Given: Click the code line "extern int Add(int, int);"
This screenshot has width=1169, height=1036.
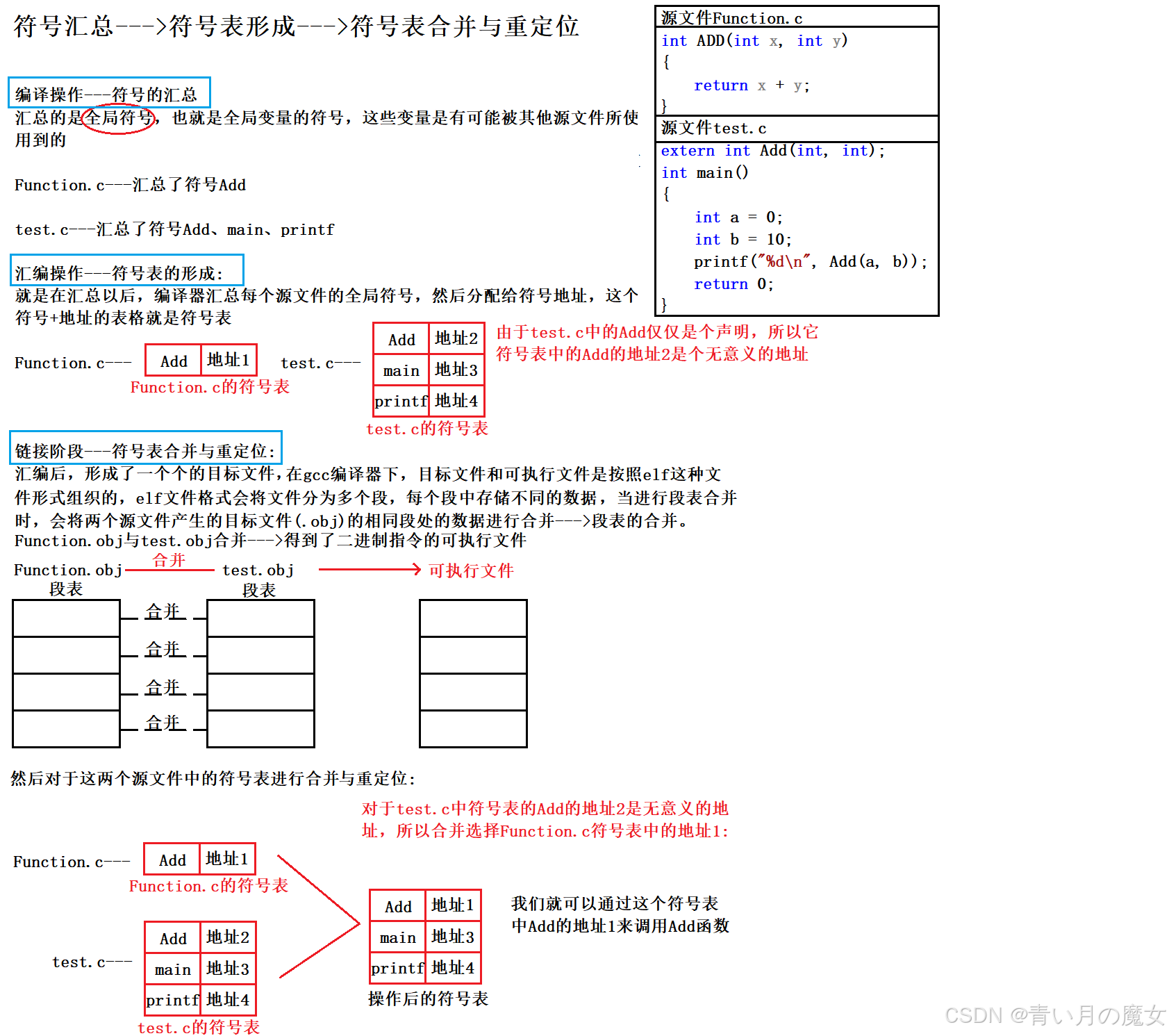Looking at the screenshot, I should tap(773, 151).
